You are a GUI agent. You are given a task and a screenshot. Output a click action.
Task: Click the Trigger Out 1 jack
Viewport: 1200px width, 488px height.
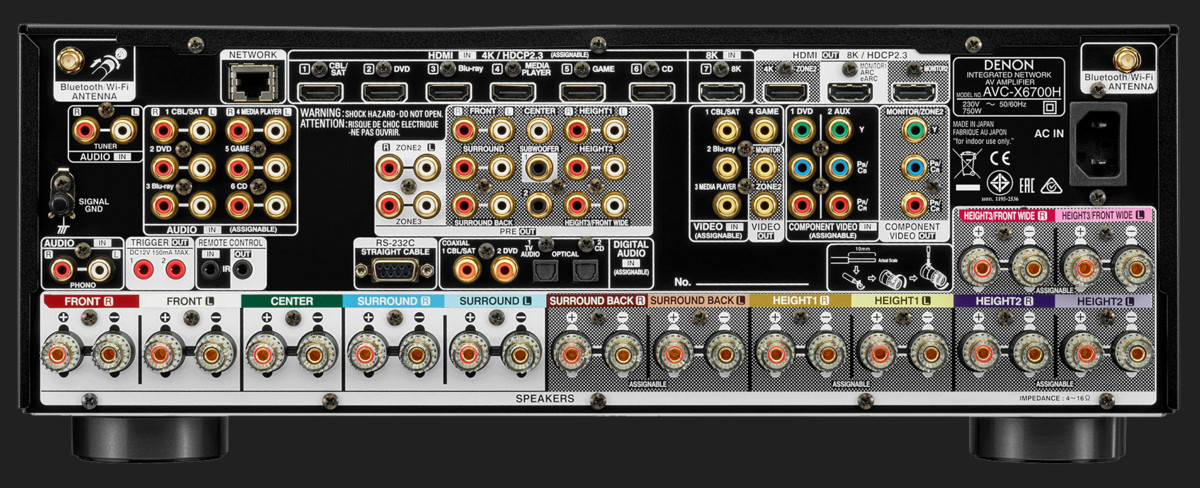[x=144, y=270]
